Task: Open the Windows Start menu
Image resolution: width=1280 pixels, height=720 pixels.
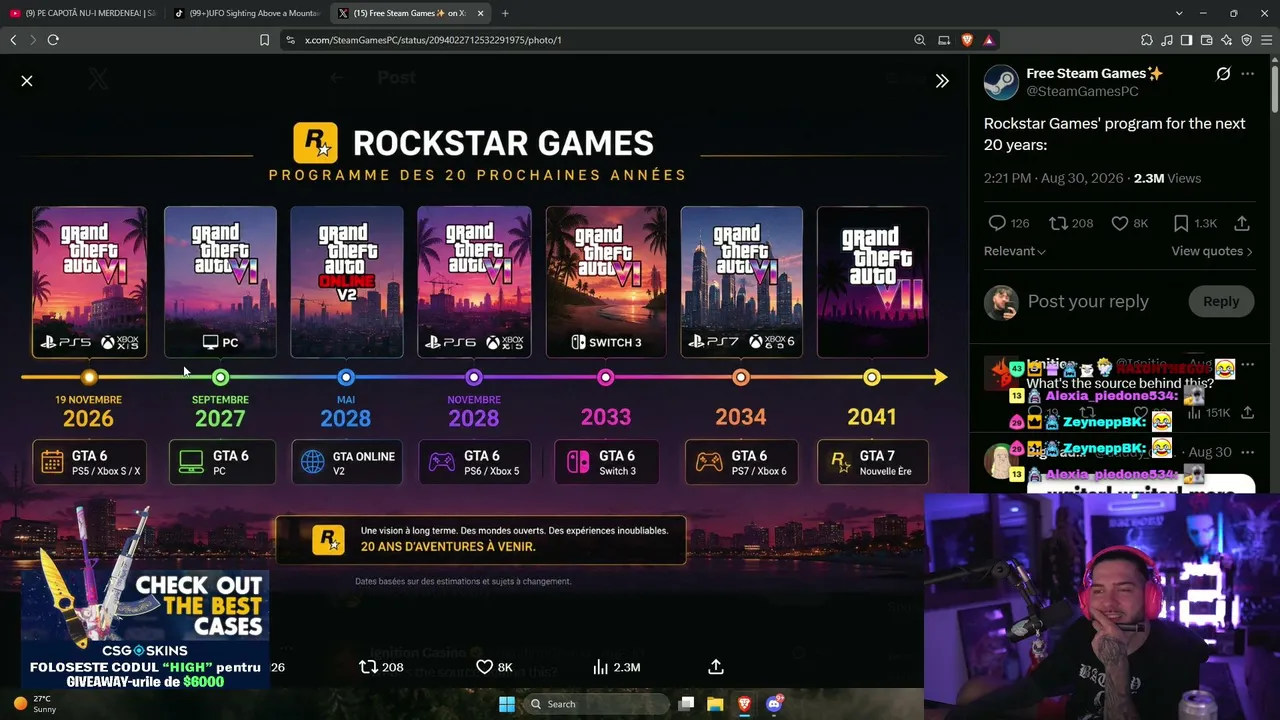Action: click(507, 704)
